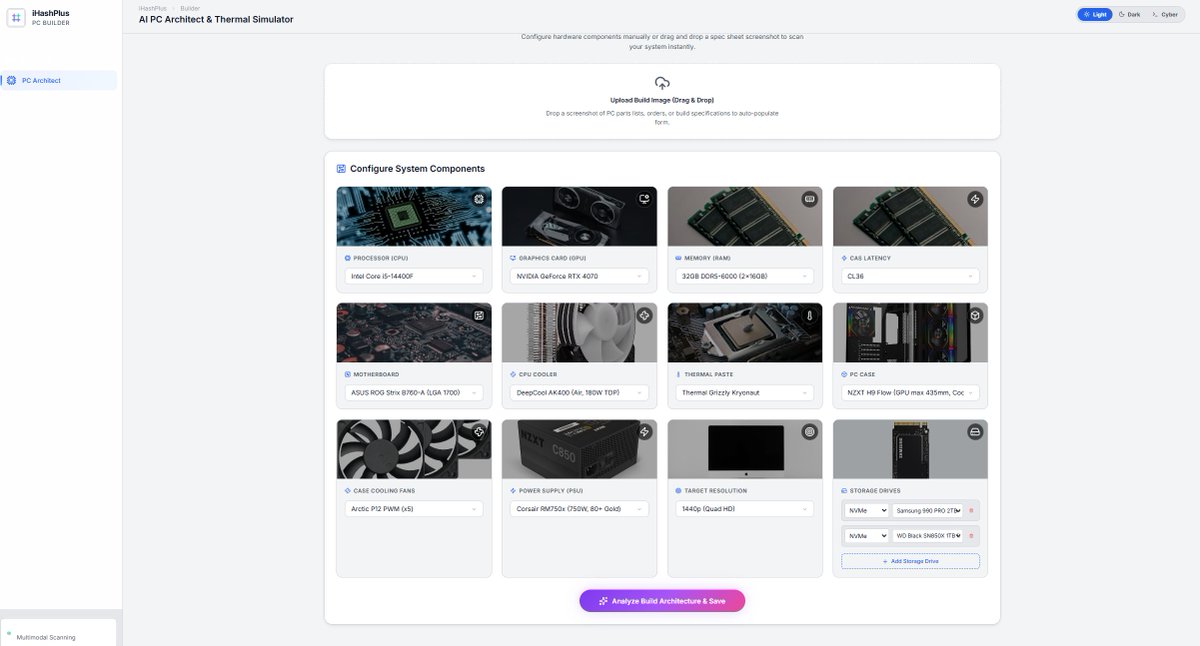Click the small icon beside GRAPHICS CARD (GPU) label
Image resolution: width=1200 pixels, height=646 pixels.
click(x=512, y=258)
